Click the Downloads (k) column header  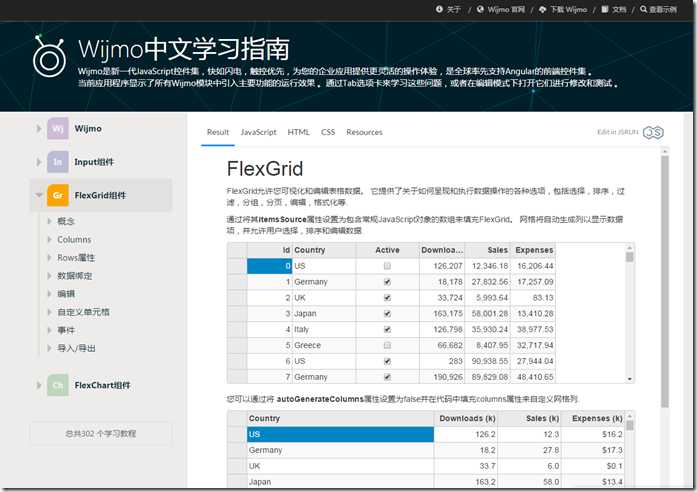tap(465, 419)
